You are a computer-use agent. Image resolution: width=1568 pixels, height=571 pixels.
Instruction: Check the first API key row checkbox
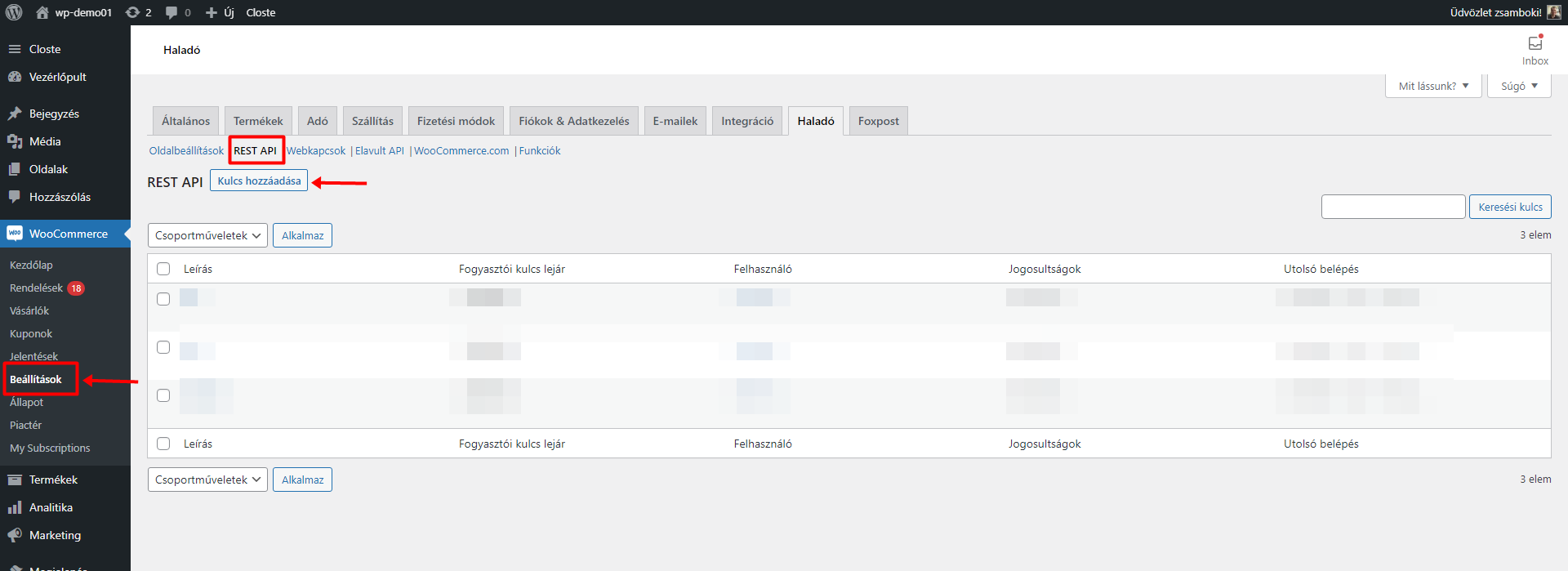point(163,299)
